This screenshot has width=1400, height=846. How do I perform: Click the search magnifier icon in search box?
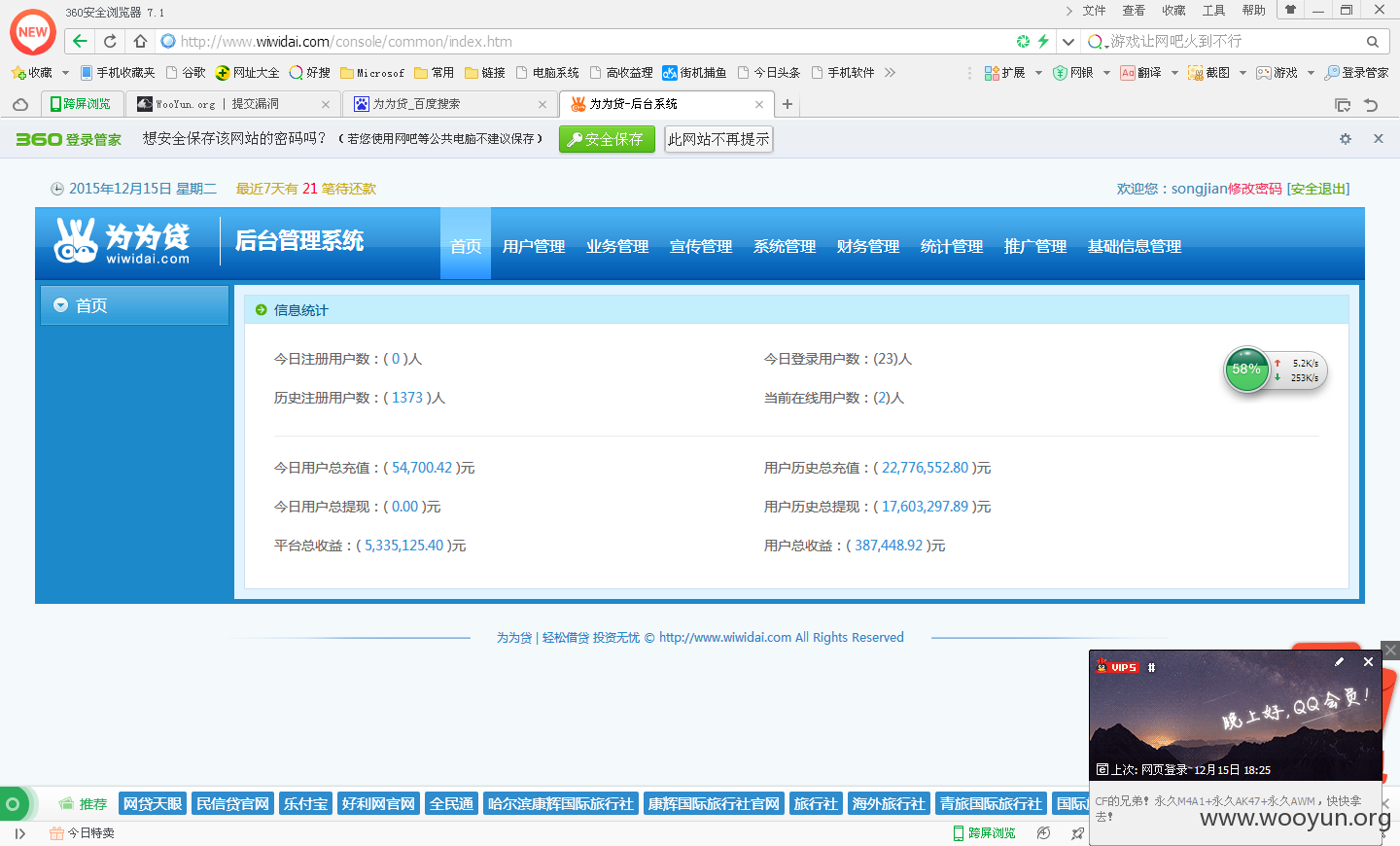tap(1372, 42)
